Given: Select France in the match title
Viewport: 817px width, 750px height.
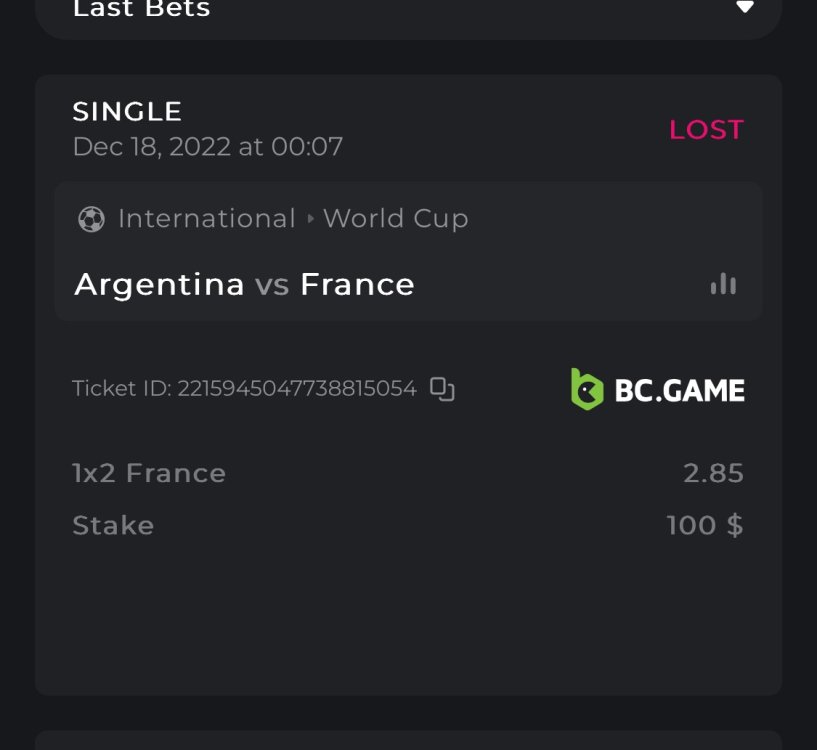Looking at the screenshot, I should point(357,285).
